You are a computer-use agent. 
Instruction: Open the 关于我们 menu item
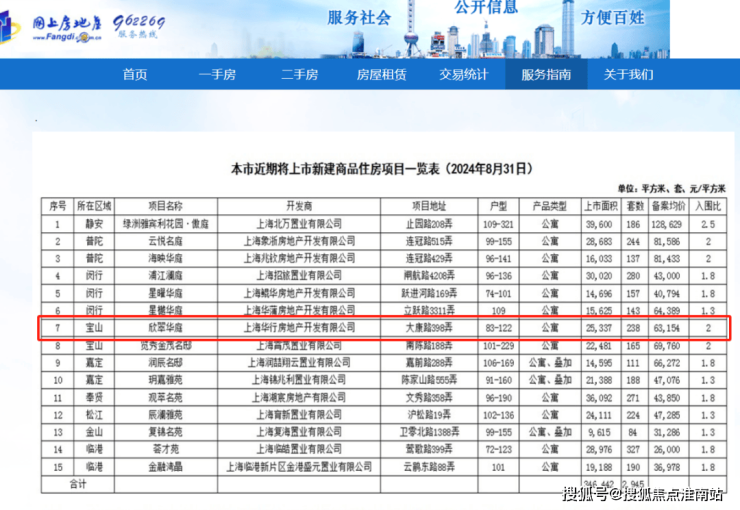click(x=629, y=75)
